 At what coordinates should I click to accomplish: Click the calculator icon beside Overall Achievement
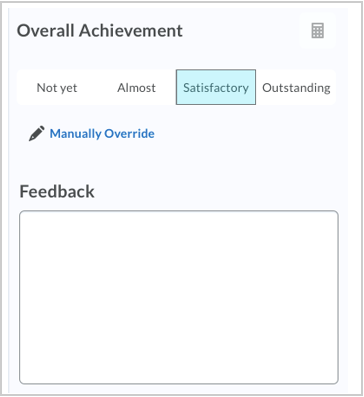point(317,31)
